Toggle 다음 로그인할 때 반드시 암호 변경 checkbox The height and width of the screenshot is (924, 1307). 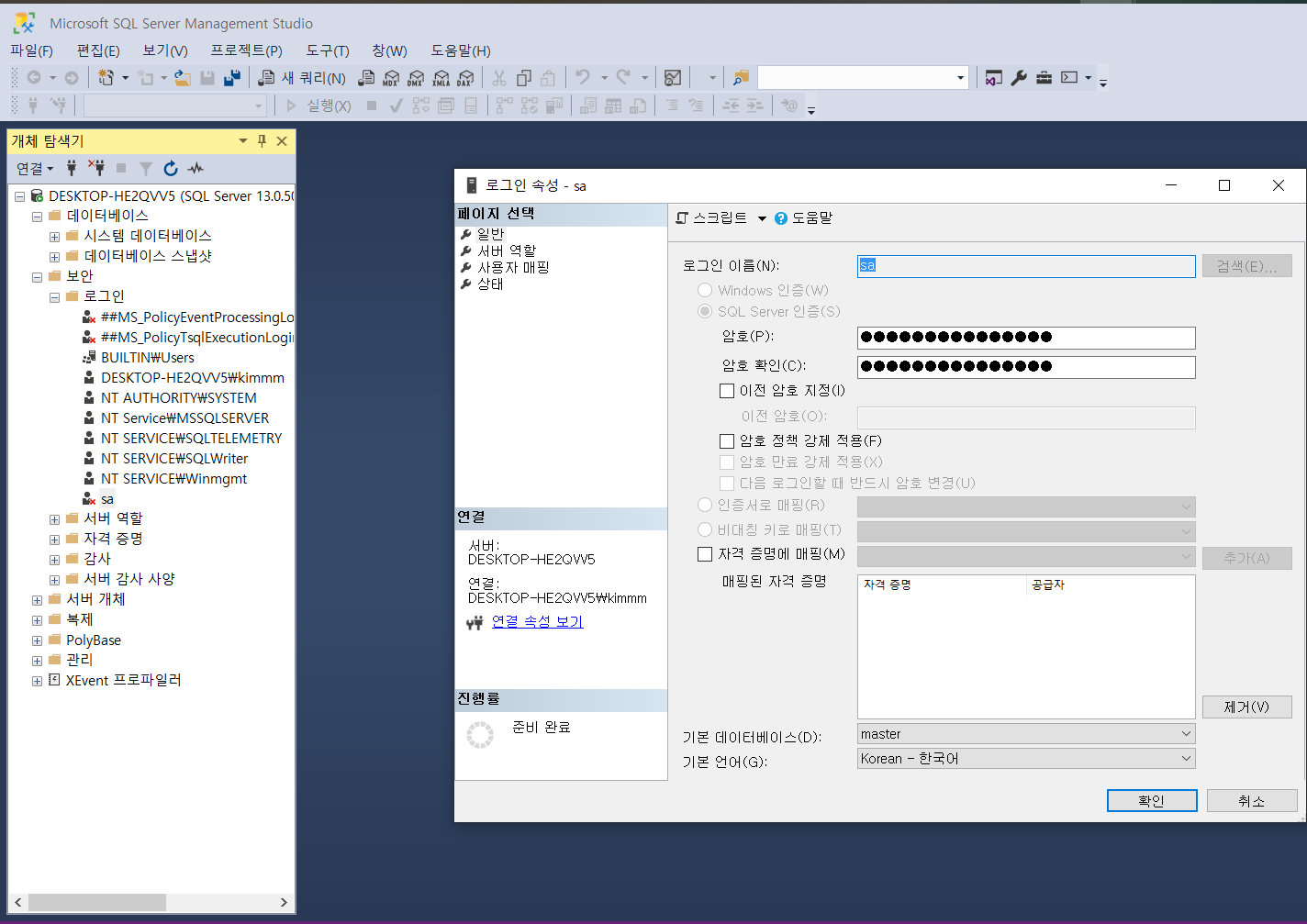tap(727, 484)
